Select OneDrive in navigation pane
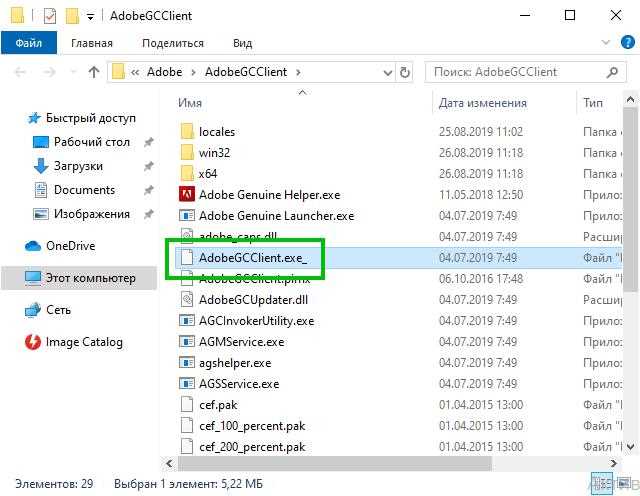 click(71, 246)
